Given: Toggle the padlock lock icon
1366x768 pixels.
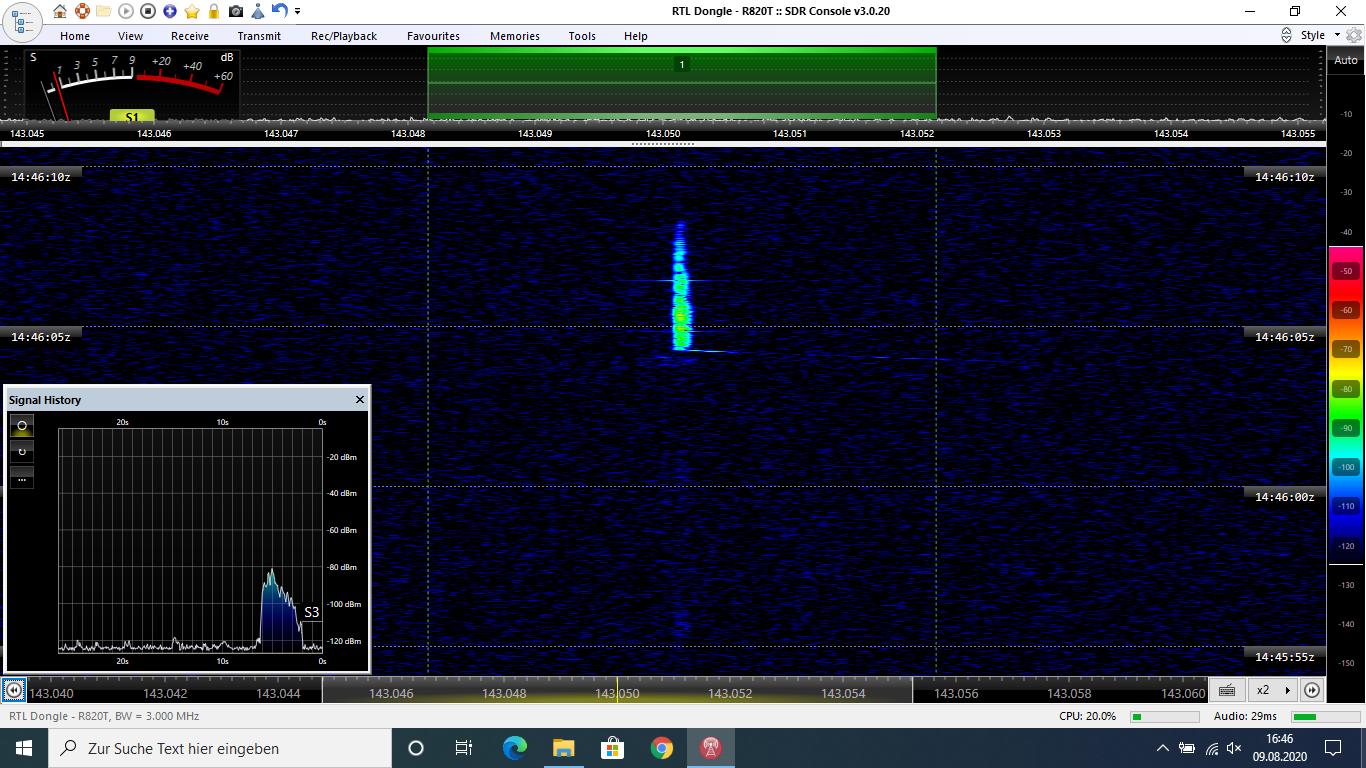Looking at the screenshot, I should coord(214,11).
